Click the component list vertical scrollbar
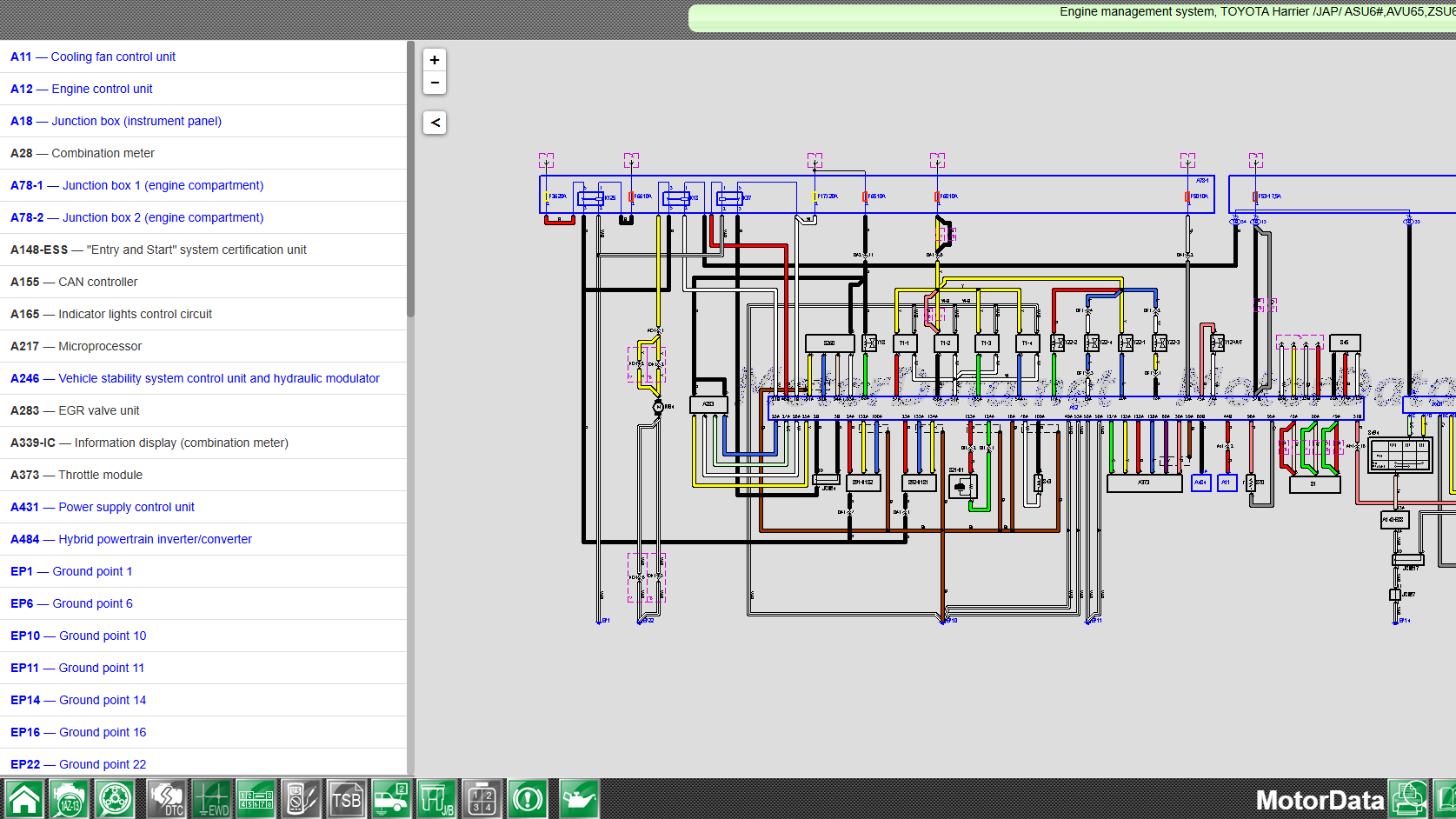The image size is (1456, 819). [x=410, y=179]
